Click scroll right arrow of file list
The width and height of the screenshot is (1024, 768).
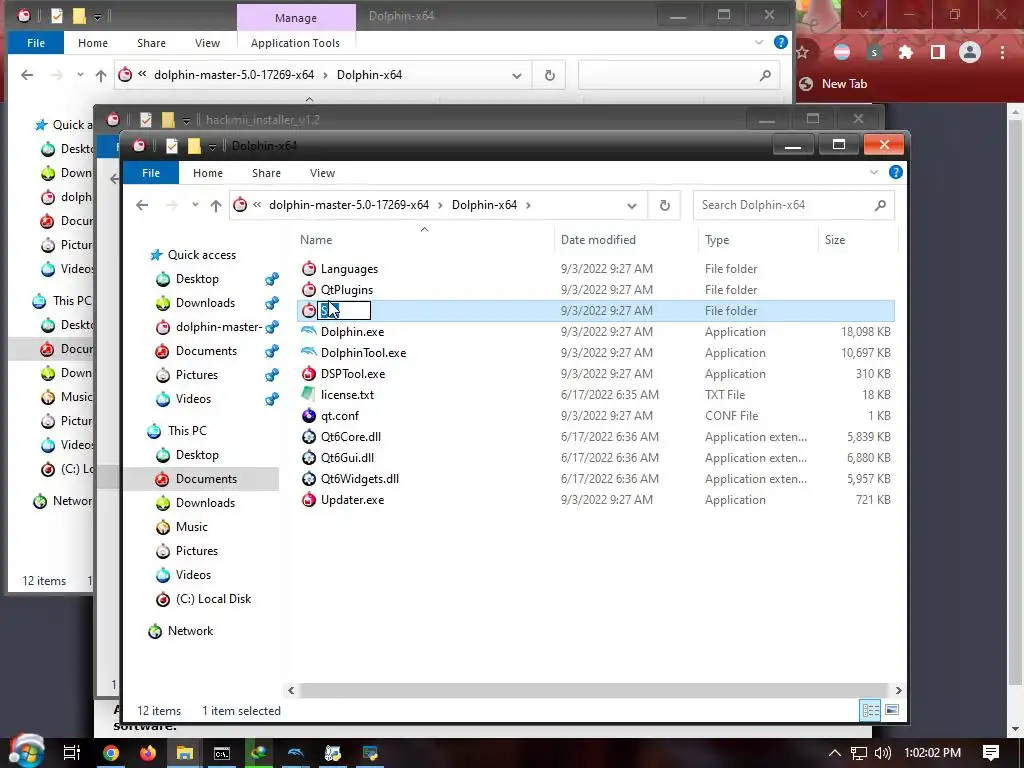click(898, 690)
